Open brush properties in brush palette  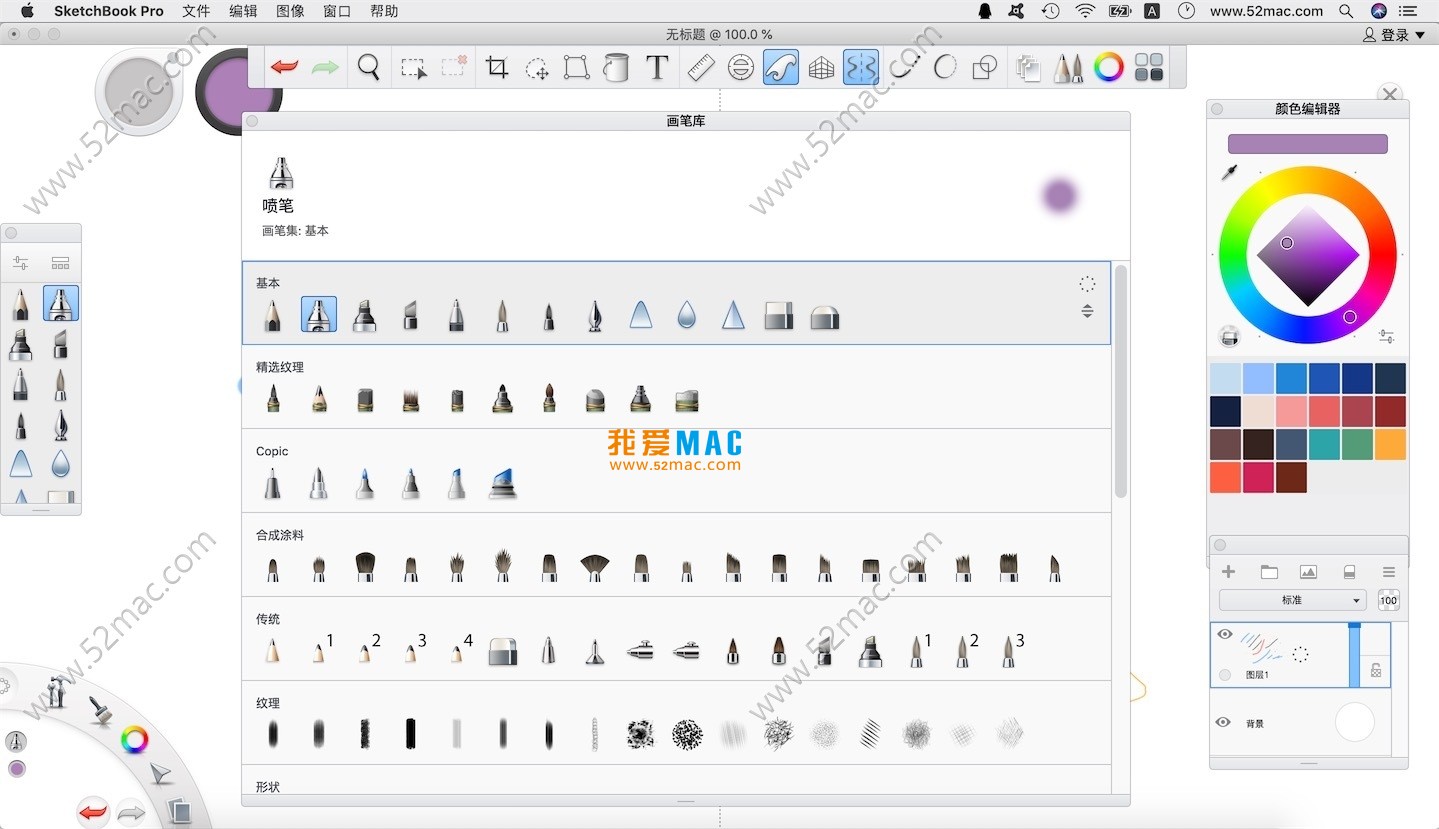point(20,263)
